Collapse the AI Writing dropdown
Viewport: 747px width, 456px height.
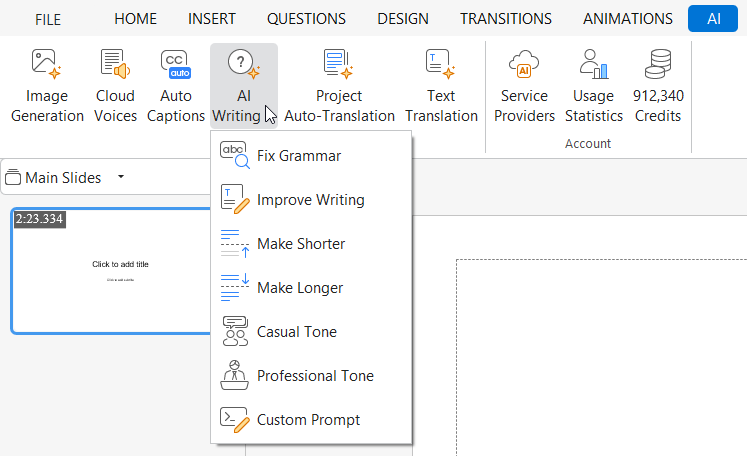243,86
